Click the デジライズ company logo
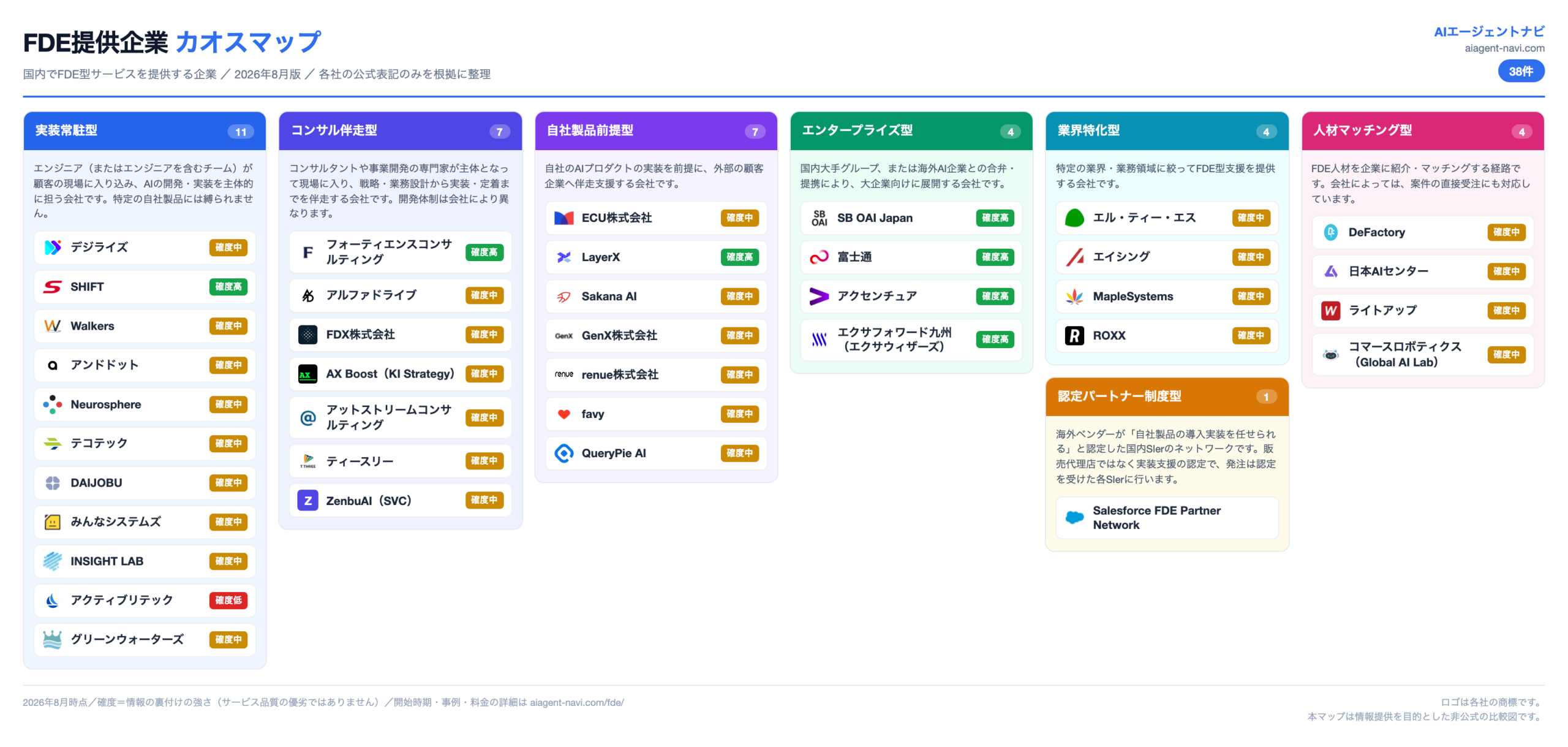 [53, 248]
